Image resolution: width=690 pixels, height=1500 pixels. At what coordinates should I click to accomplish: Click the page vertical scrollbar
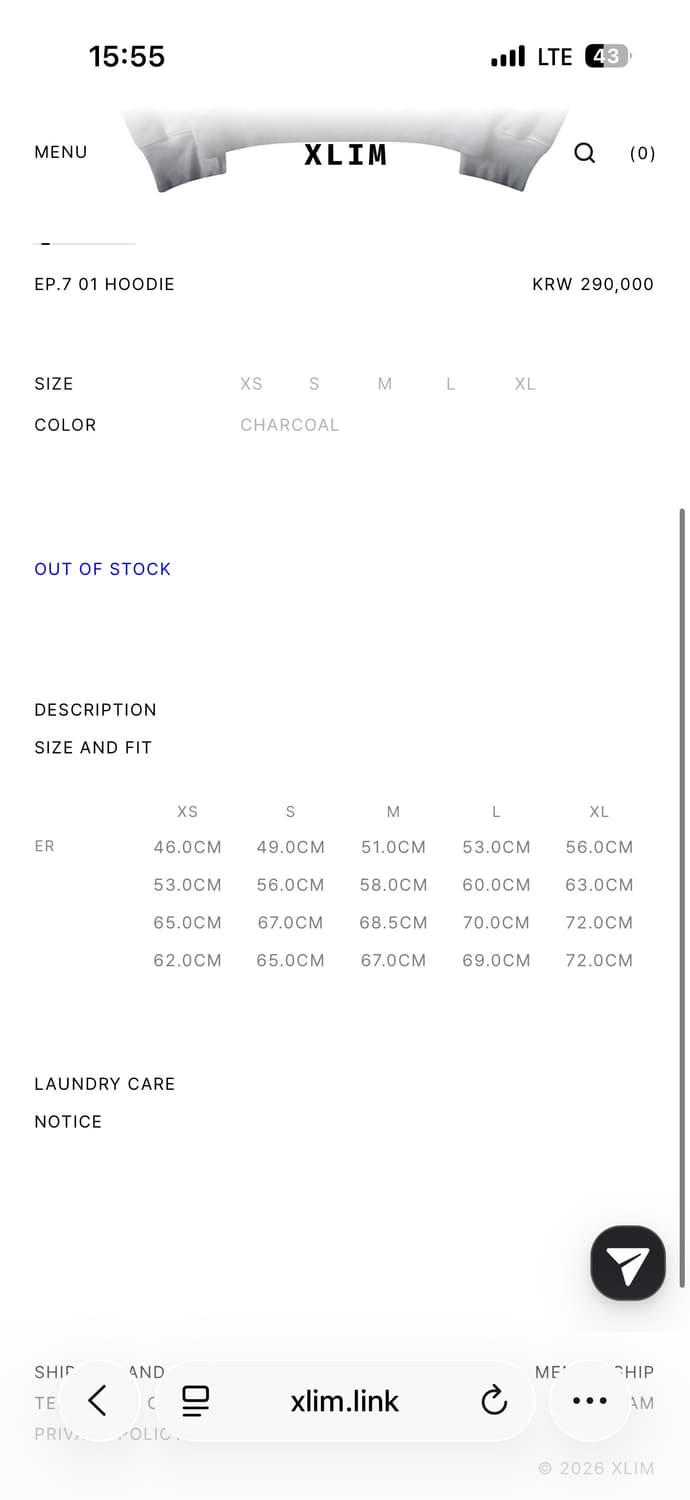[x=682, y=898]
